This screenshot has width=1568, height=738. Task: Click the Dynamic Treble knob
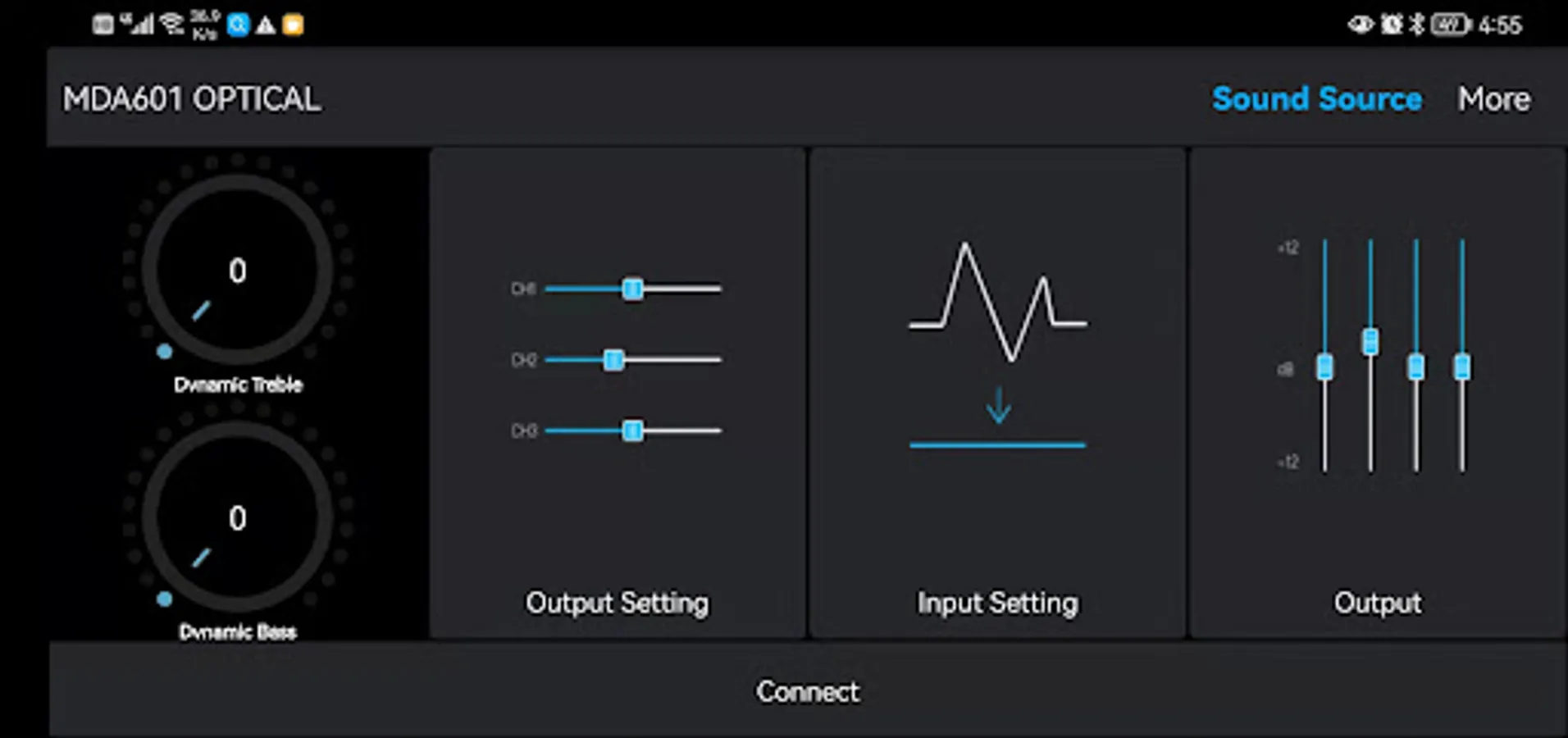[237, 270]
